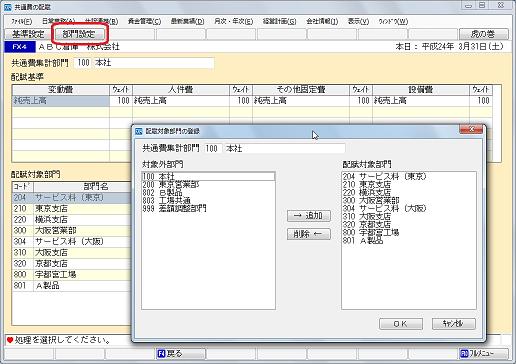Click the 部門名 column header
The height and width of the screenshot is (364, 516).
click(x=82, y=187)
